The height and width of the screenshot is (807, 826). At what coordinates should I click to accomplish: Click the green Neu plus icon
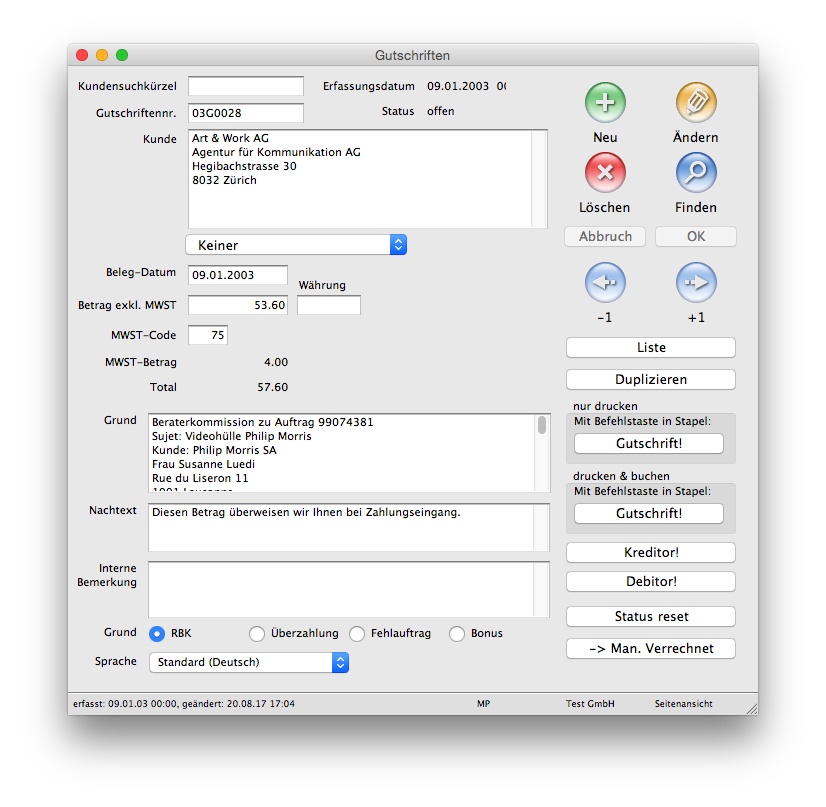click(x=605, y=102)
